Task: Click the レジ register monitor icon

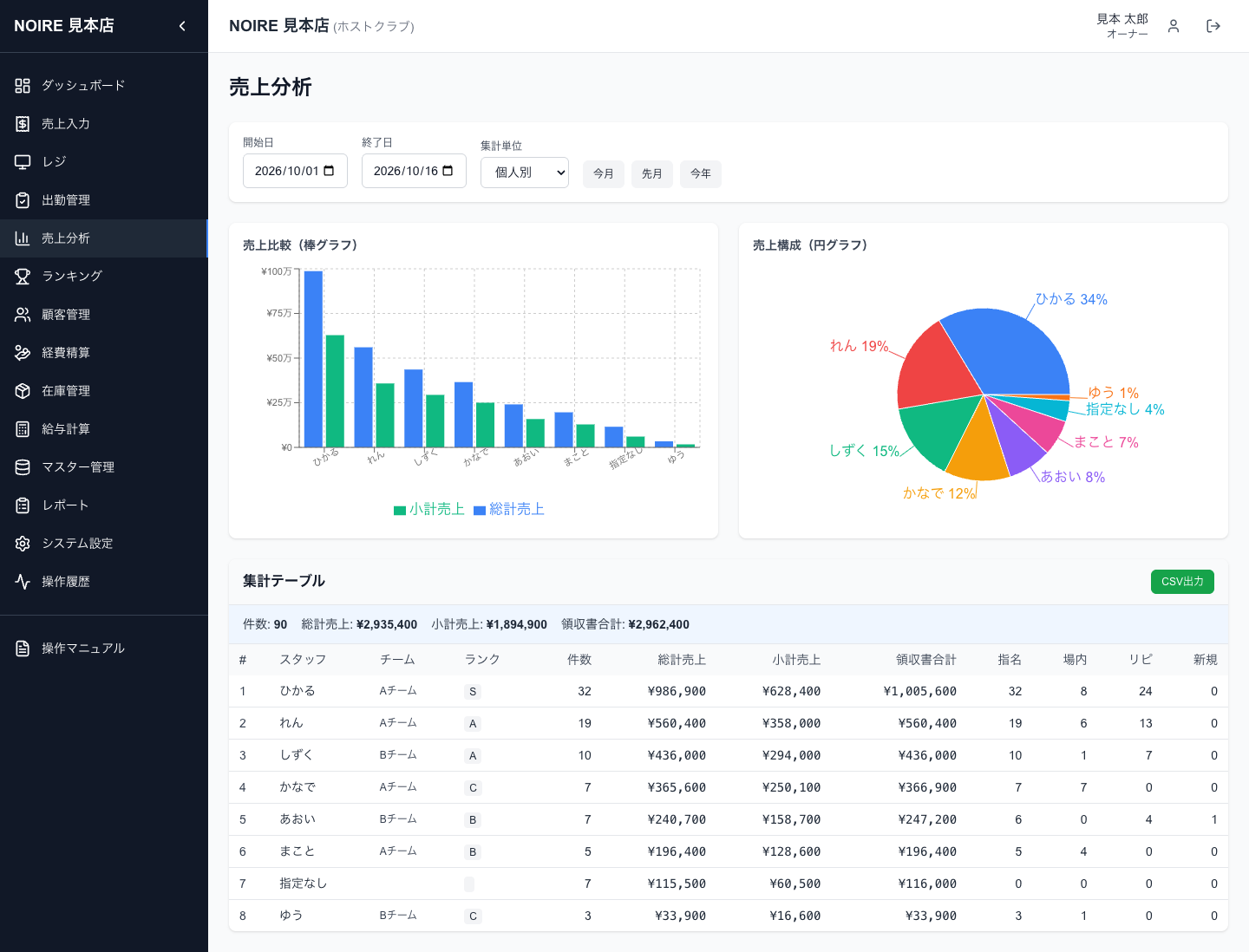Action: point(23,162)
